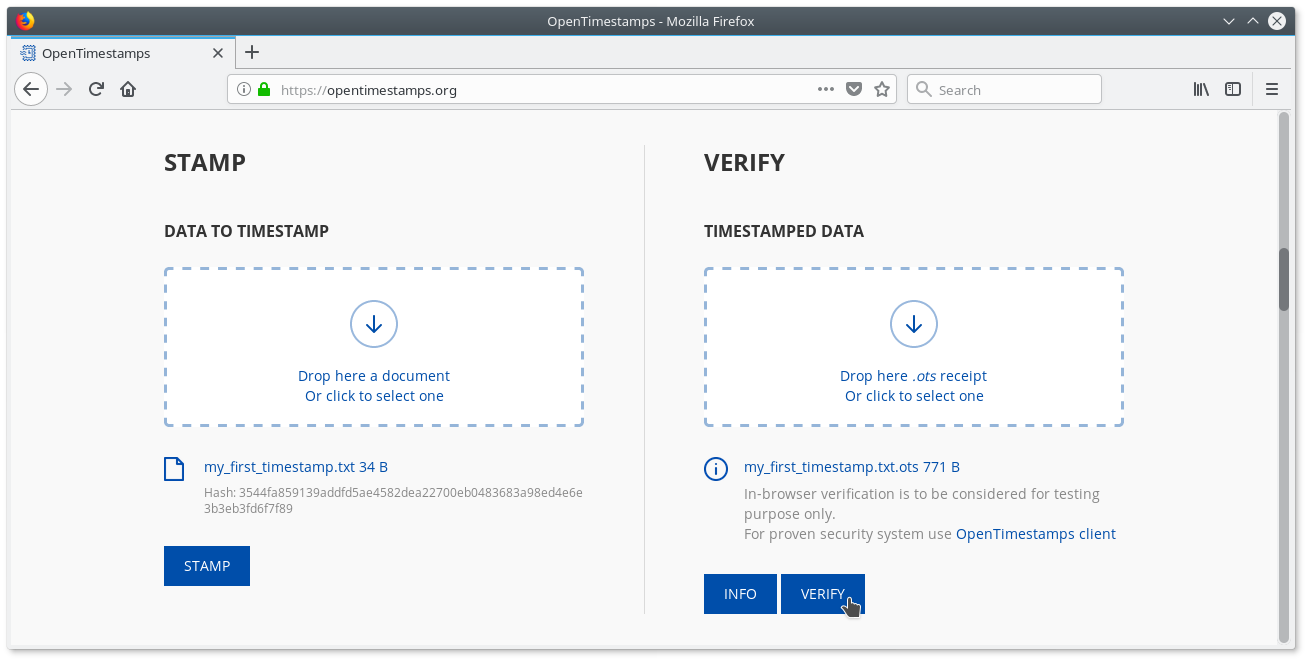Click the DATA TO TIMESTAMP label
This screenshot has height=662, width=1308.
(247, 231)
